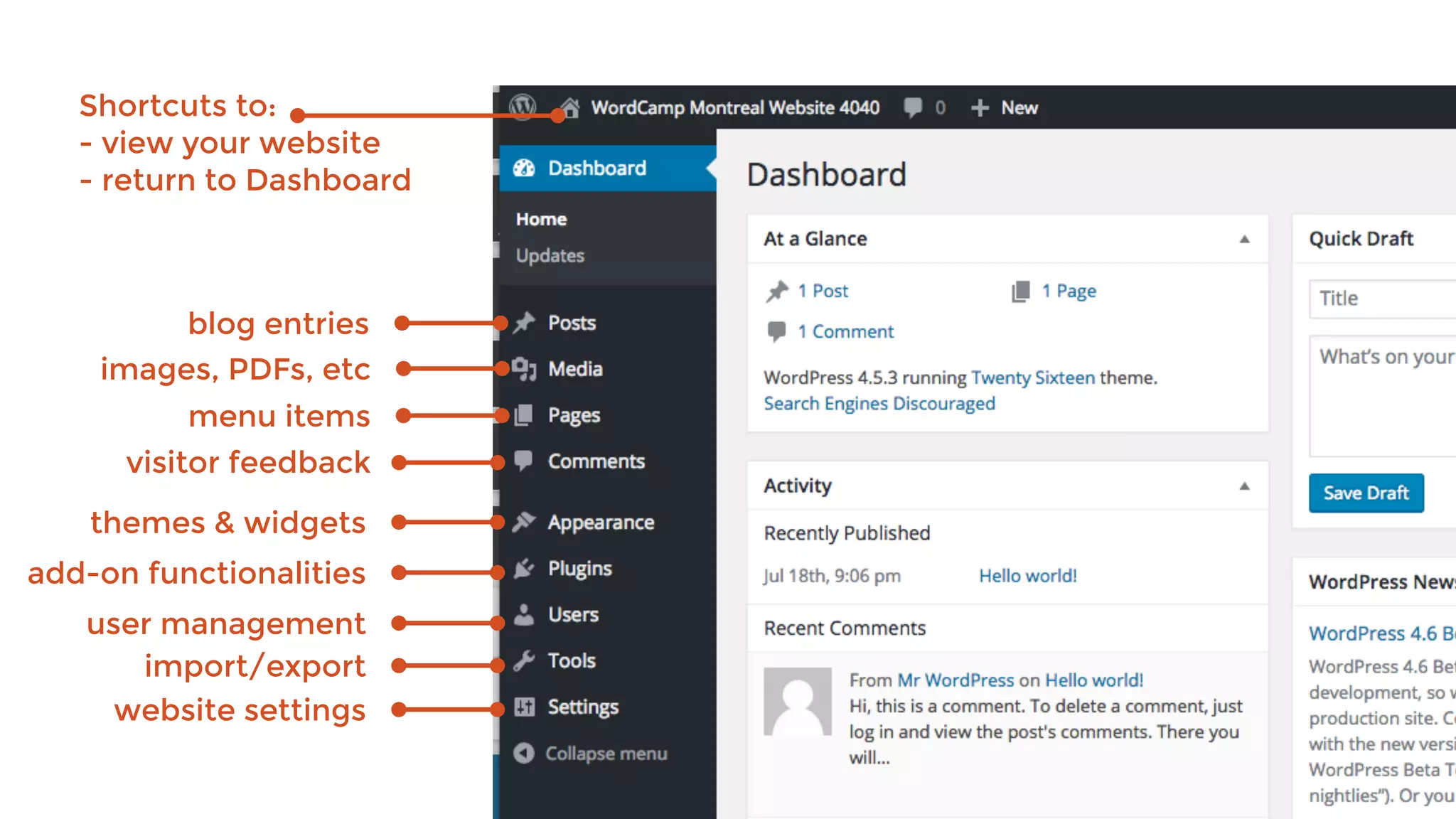Focus the What's on your mind textarea
Screen dimensions: 1456x819
click(x=1383, y=396)
